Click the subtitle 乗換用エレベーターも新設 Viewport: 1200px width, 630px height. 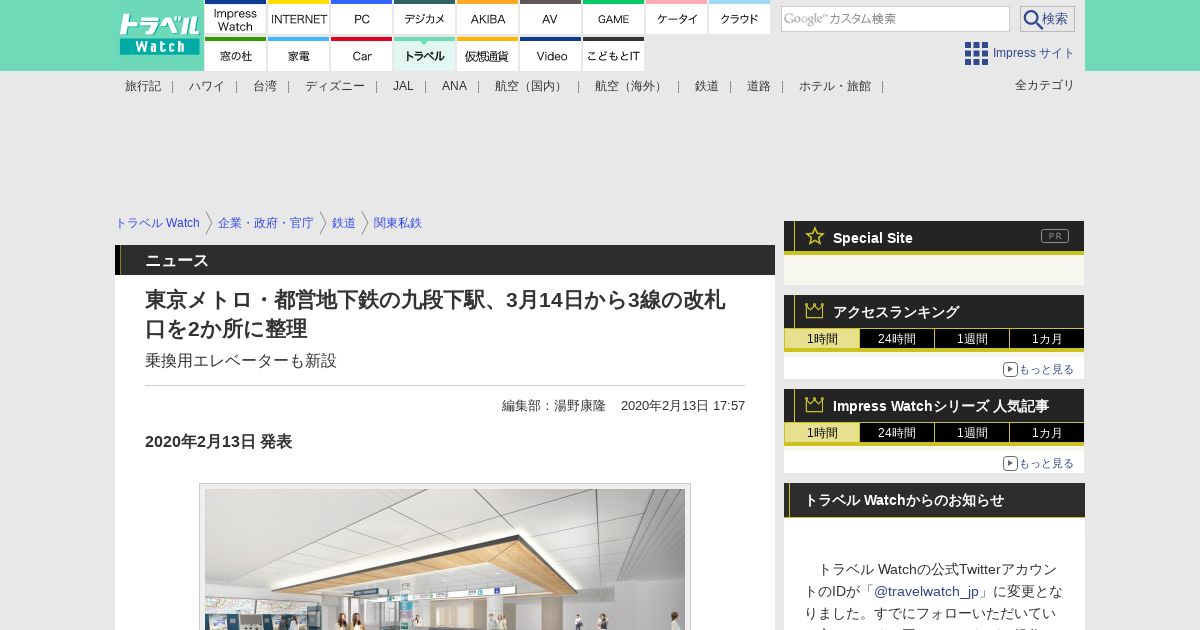tap(241, 360)
